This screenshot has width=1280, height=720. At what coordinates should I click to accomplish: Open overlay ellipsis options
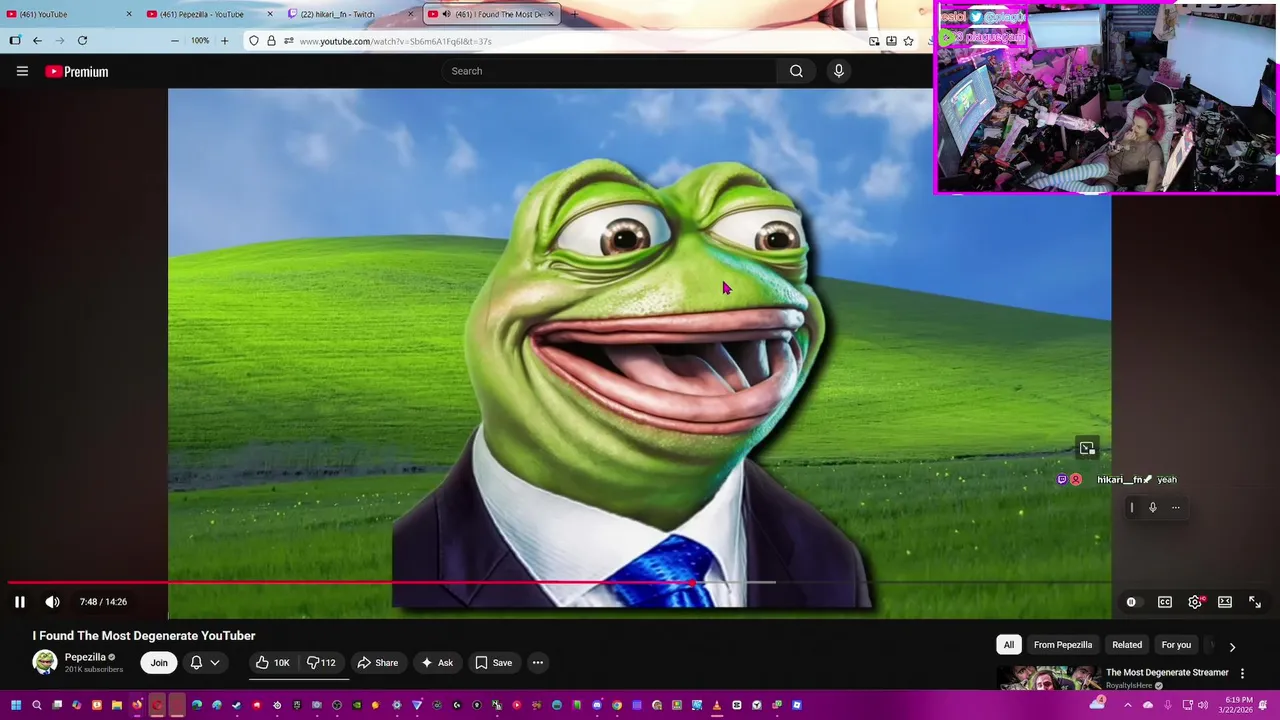[1176, 507]
